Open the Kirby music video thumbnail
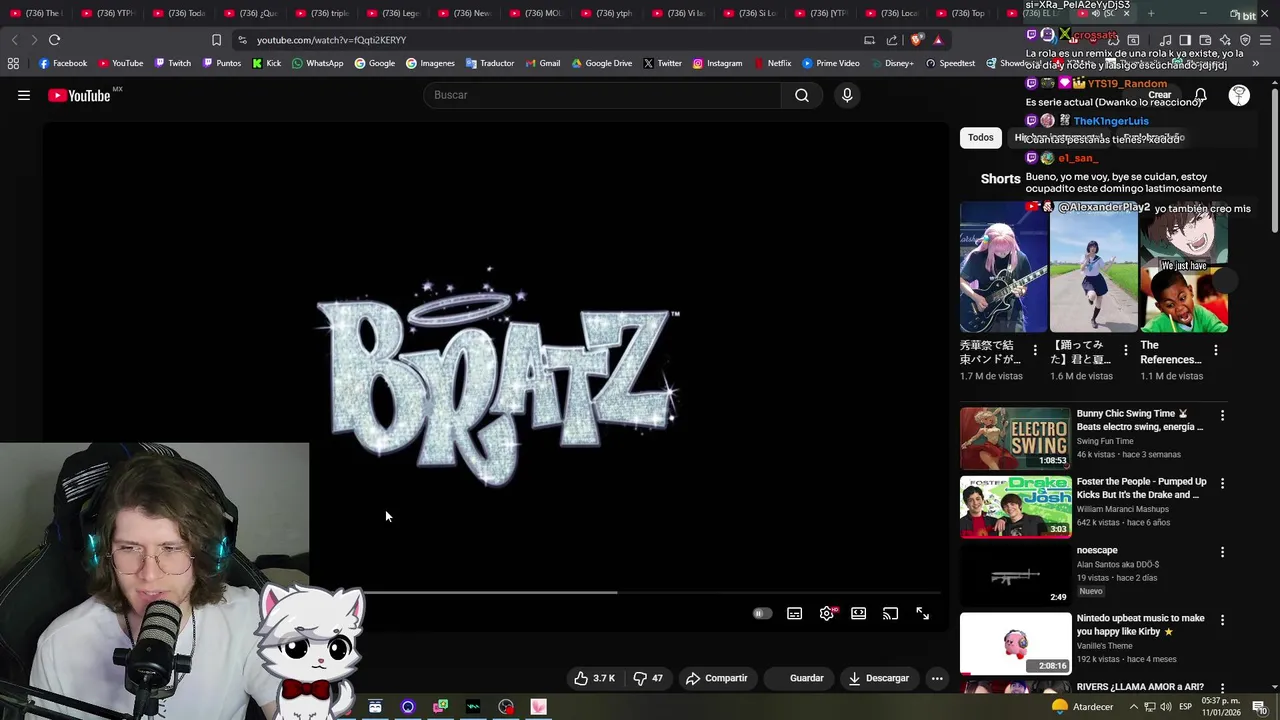Screen dimensions: 1280x720 pos(1015,643)
